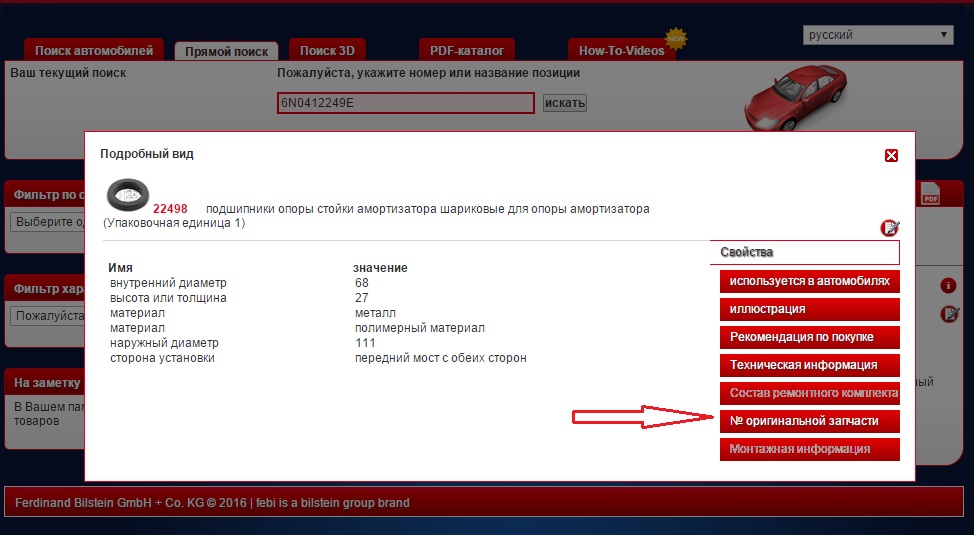Image resolution: width=974 pixels, height=535 pixels.
Task: Click the Имя column header
Action: click(x=121, y=268)
